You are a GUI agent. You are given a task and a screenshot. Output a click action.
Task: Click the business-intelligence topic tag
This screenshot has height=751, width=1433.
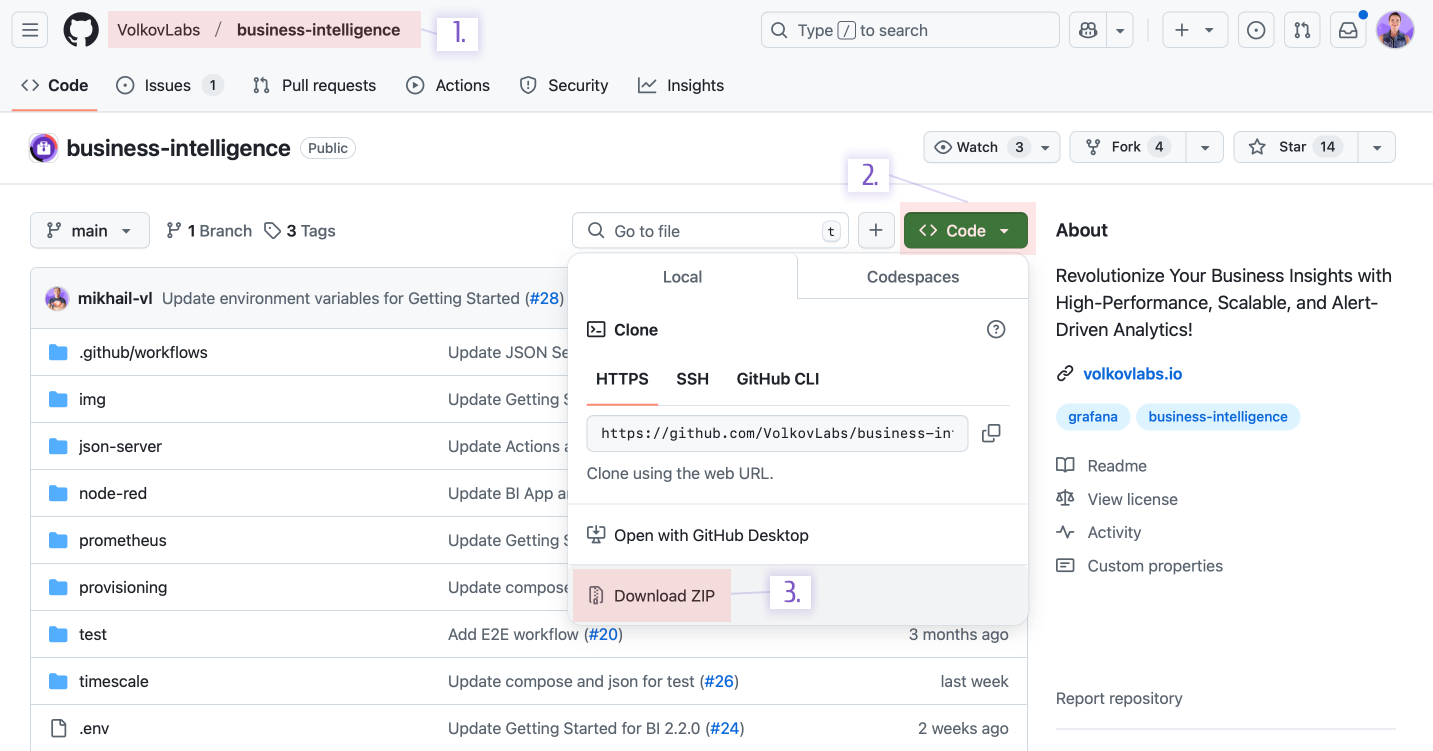pyautogui.click(x=1218, y=417)
